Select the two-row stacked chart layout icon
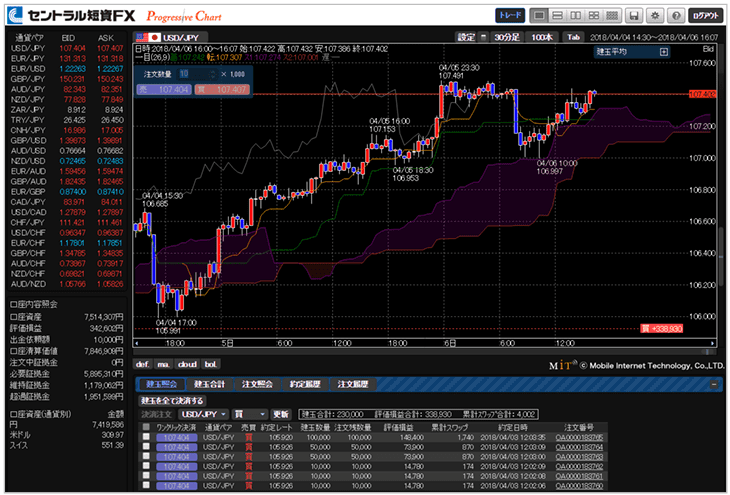Screen dimensions: 730x495 (557, 16)
